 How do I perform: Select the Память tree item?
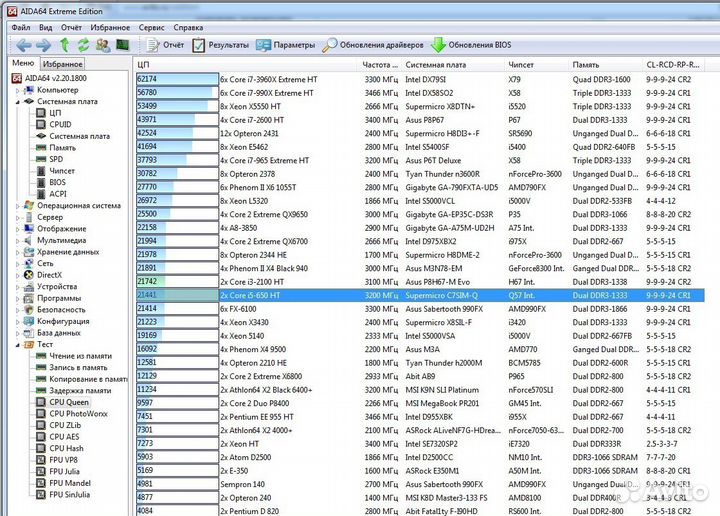pyautogui.click(x=56, y=148)
